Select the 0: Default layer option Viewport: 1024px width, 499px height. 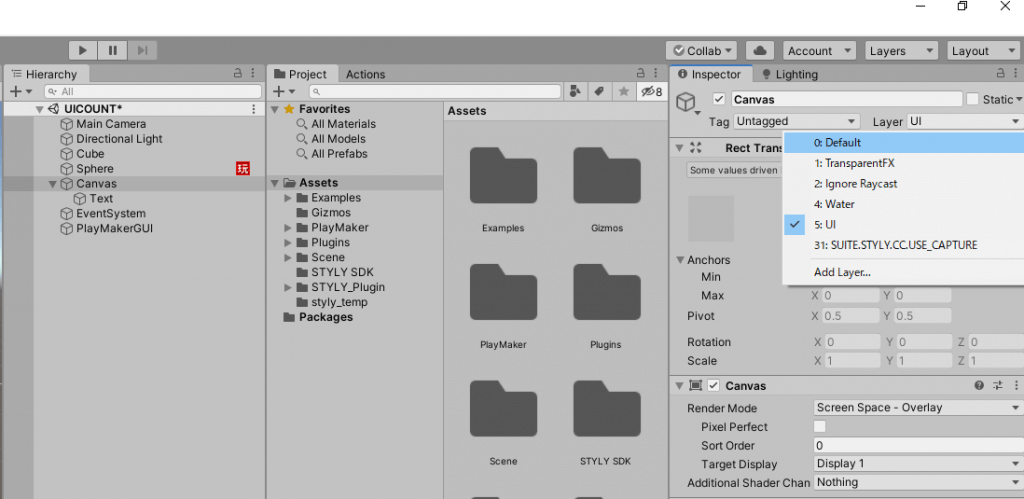point(903,143)
